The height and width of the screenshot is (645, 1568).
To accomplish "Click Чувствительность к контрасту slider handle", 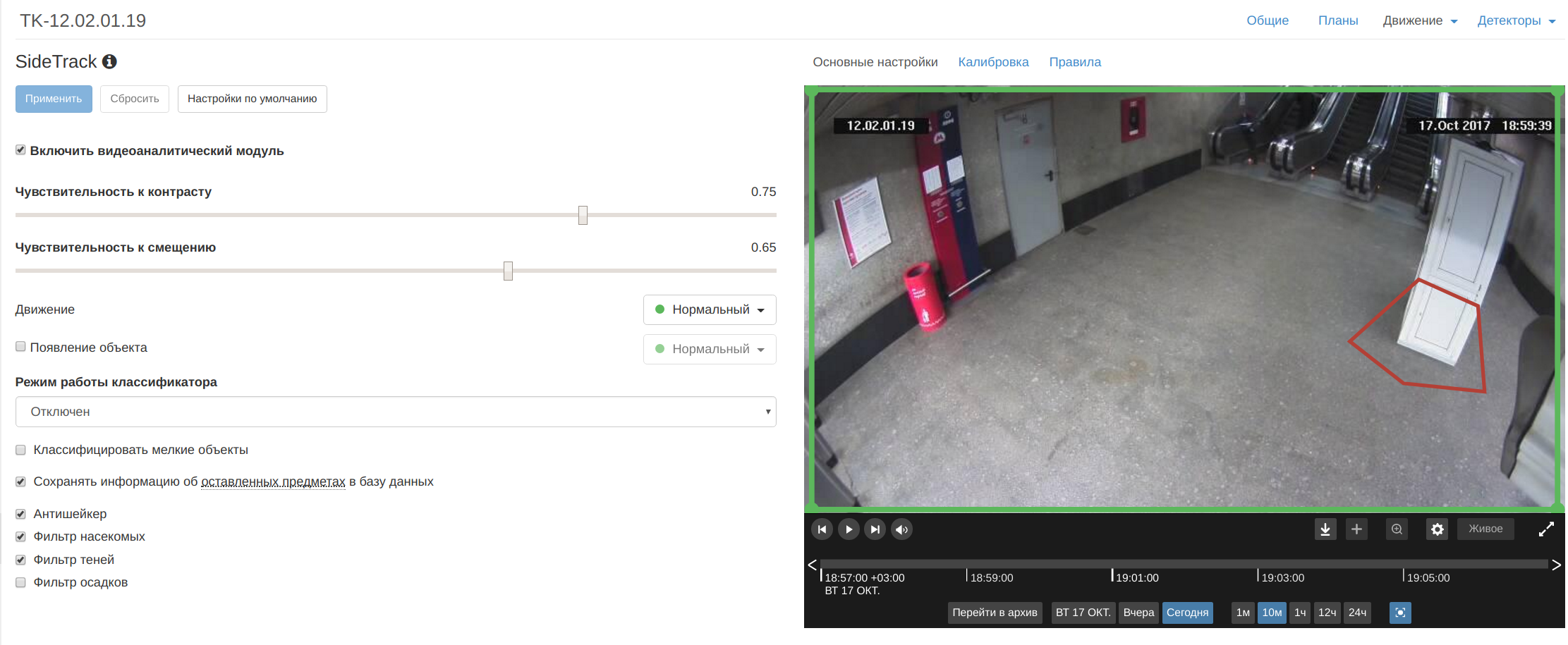I will pos(583,215).
